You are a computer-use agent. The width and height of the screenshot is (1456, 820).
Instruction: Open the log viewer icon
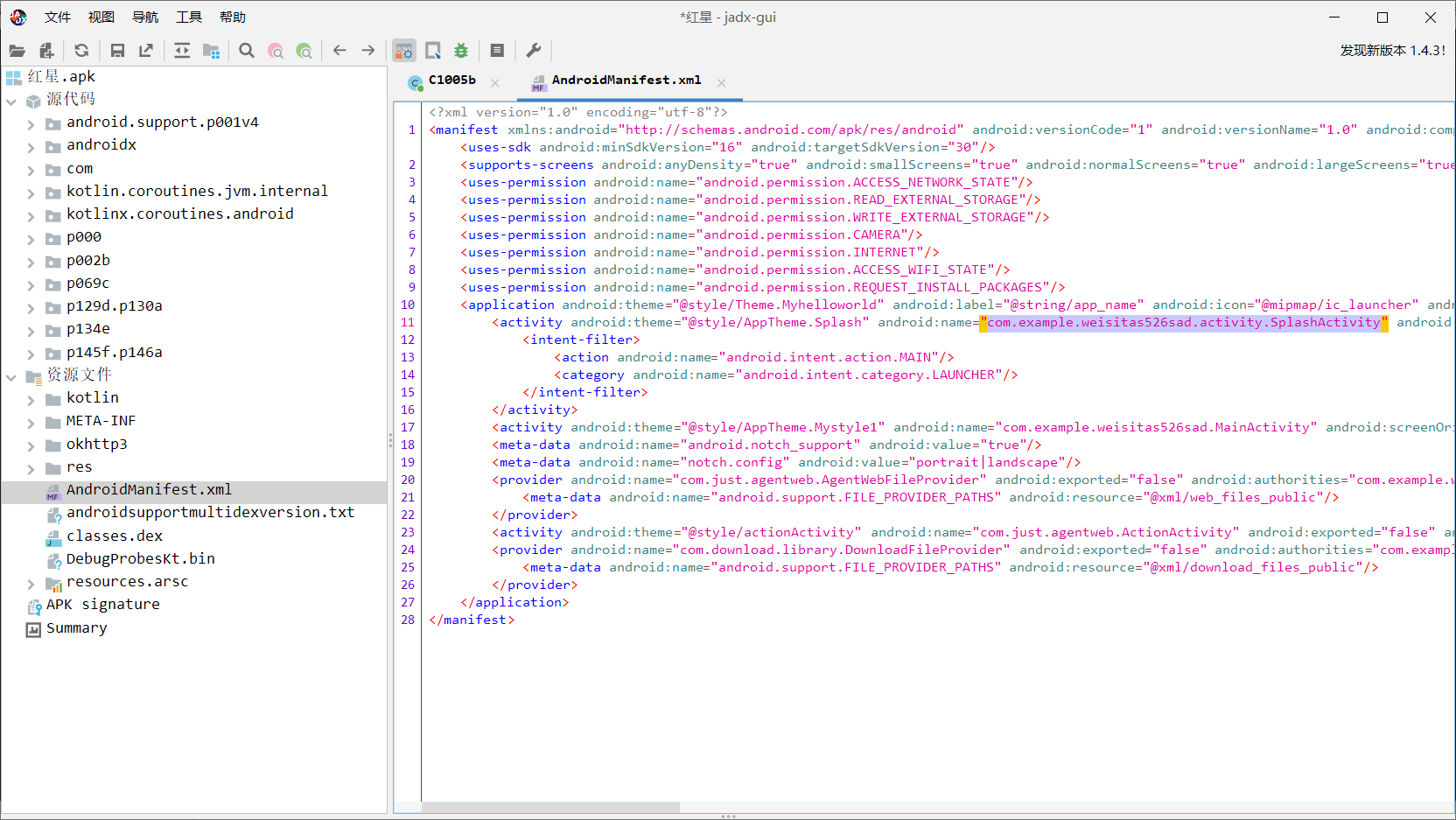[x=497, y=51]
